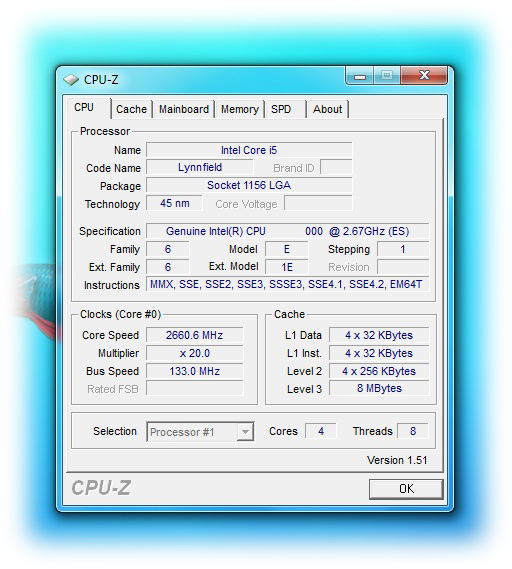Click the Threads count field
Image resolution: width=512 pixels, height=569 pixels.
pos(413,431)
